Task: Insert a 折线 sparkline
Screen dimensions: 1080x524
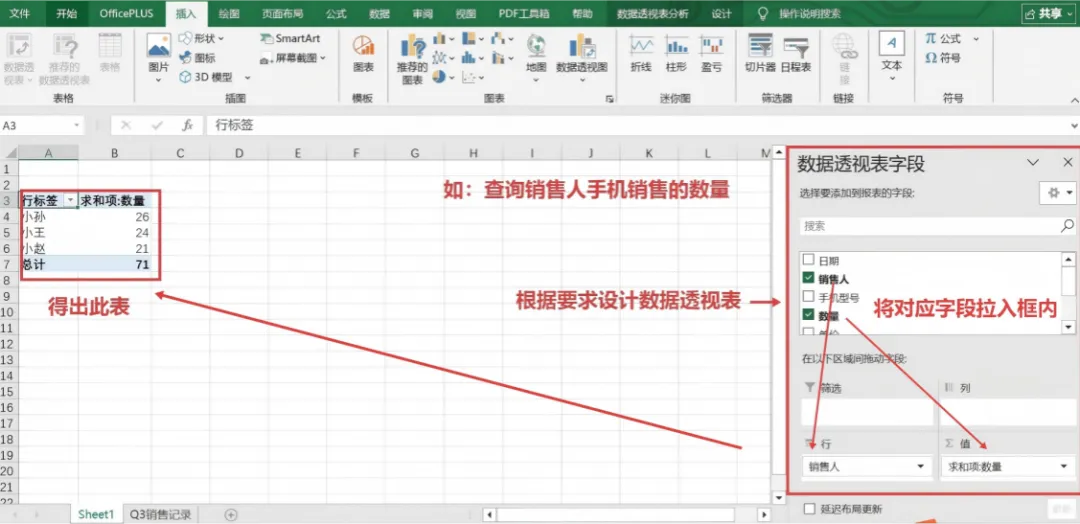Action: point(641,54)
